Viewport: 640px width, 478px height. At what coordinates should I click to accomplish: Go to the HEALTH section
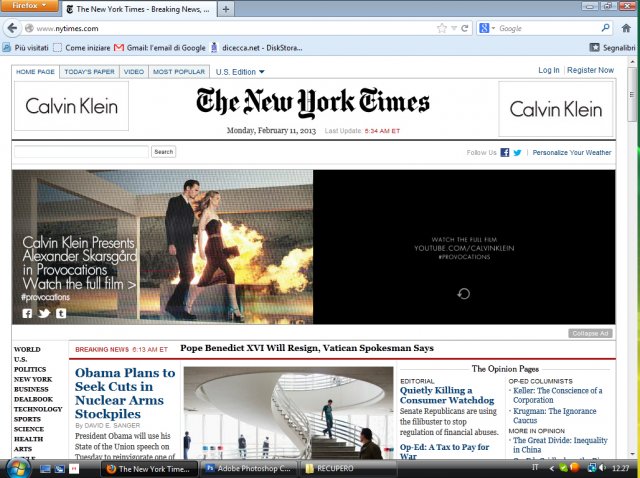point(28,439)
